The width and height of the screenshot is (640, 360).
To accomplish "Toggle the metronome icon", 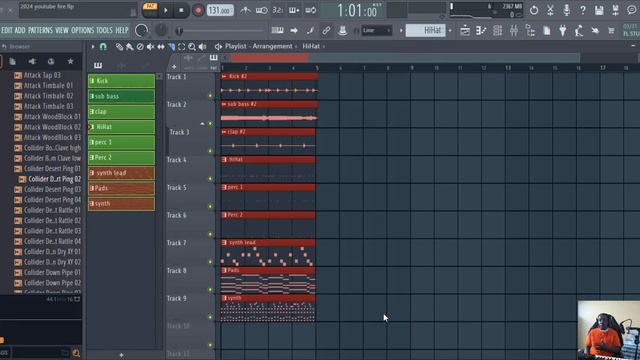I will pos(245,10).
